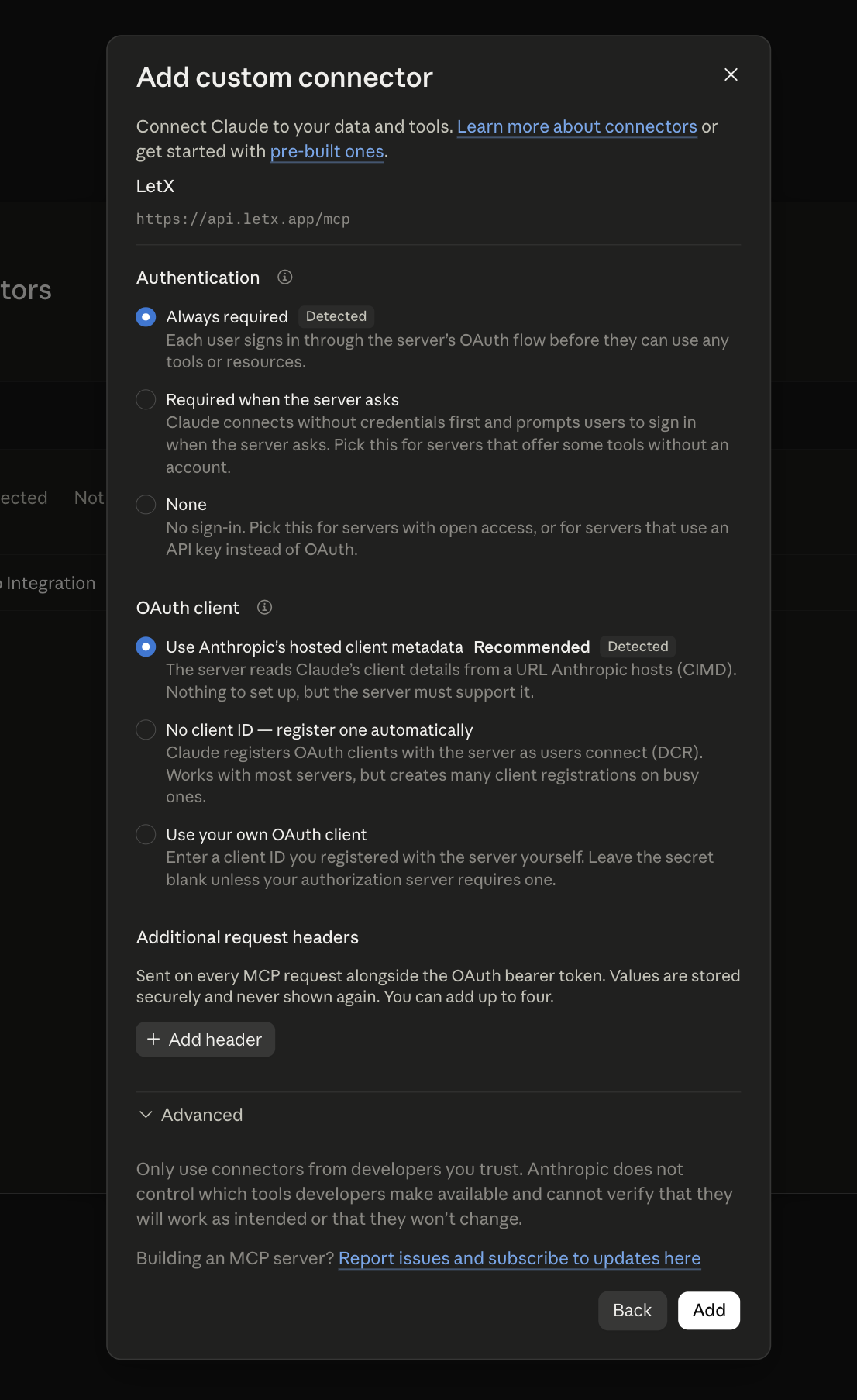Click the Advanced label text

click(201, 1115)
